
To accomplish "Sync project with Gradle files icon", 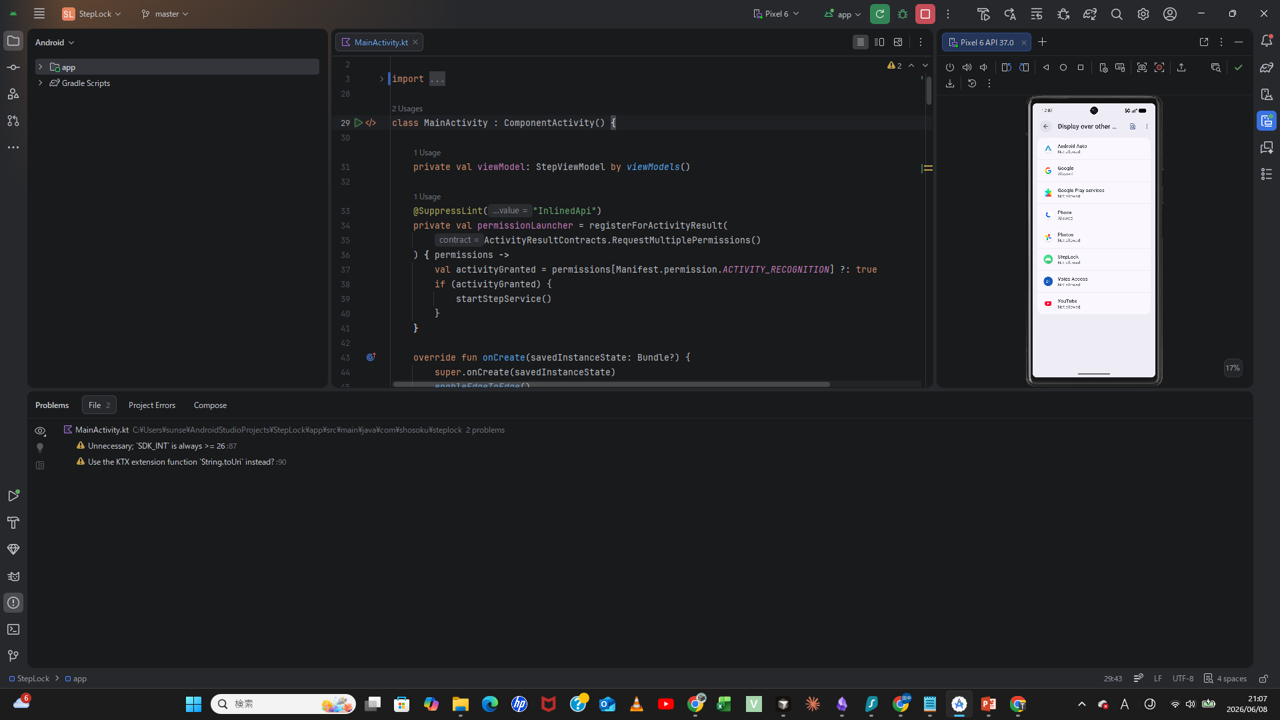I will (1090, 14).
